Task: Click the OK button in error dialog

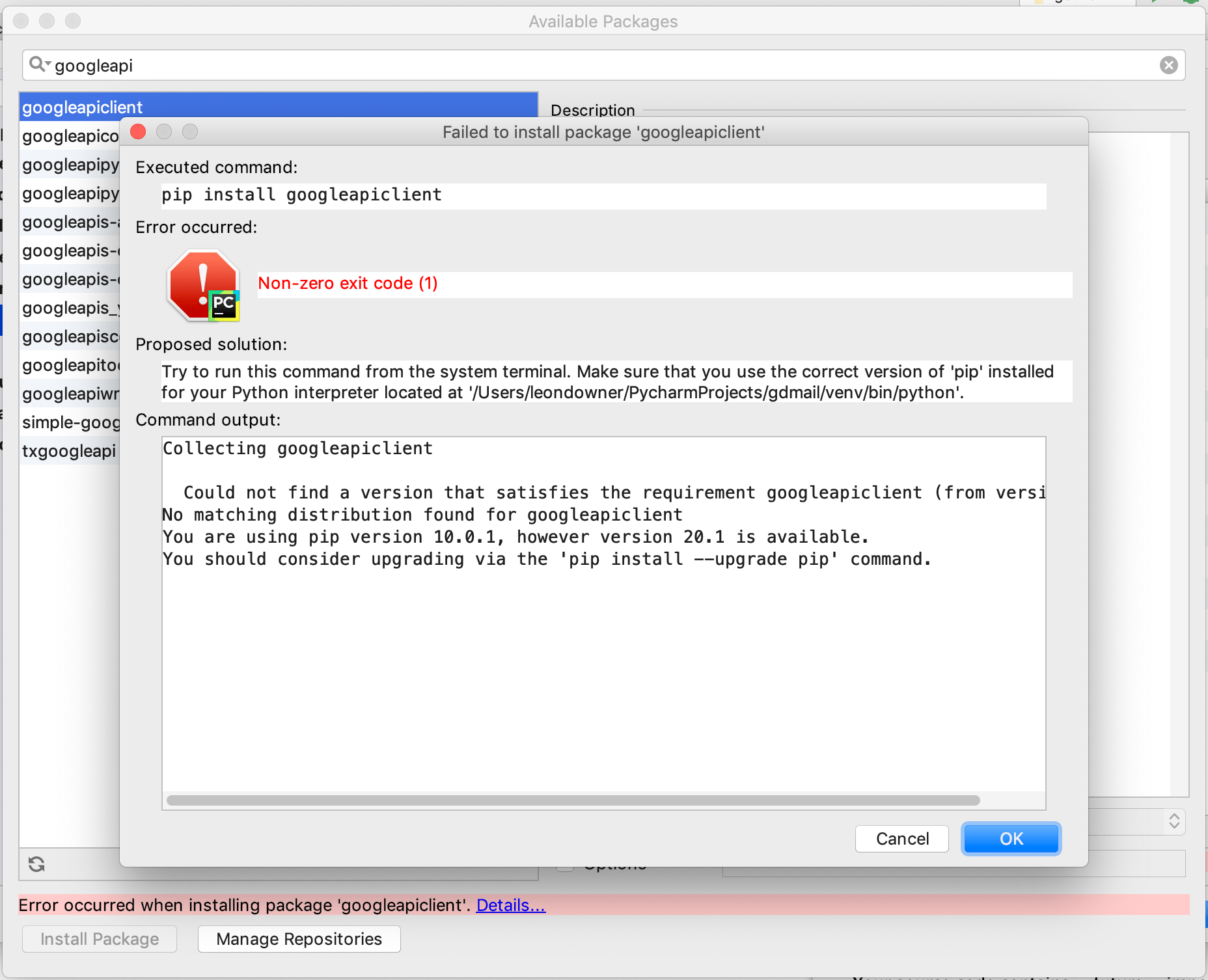Action: coord(1011,838)
